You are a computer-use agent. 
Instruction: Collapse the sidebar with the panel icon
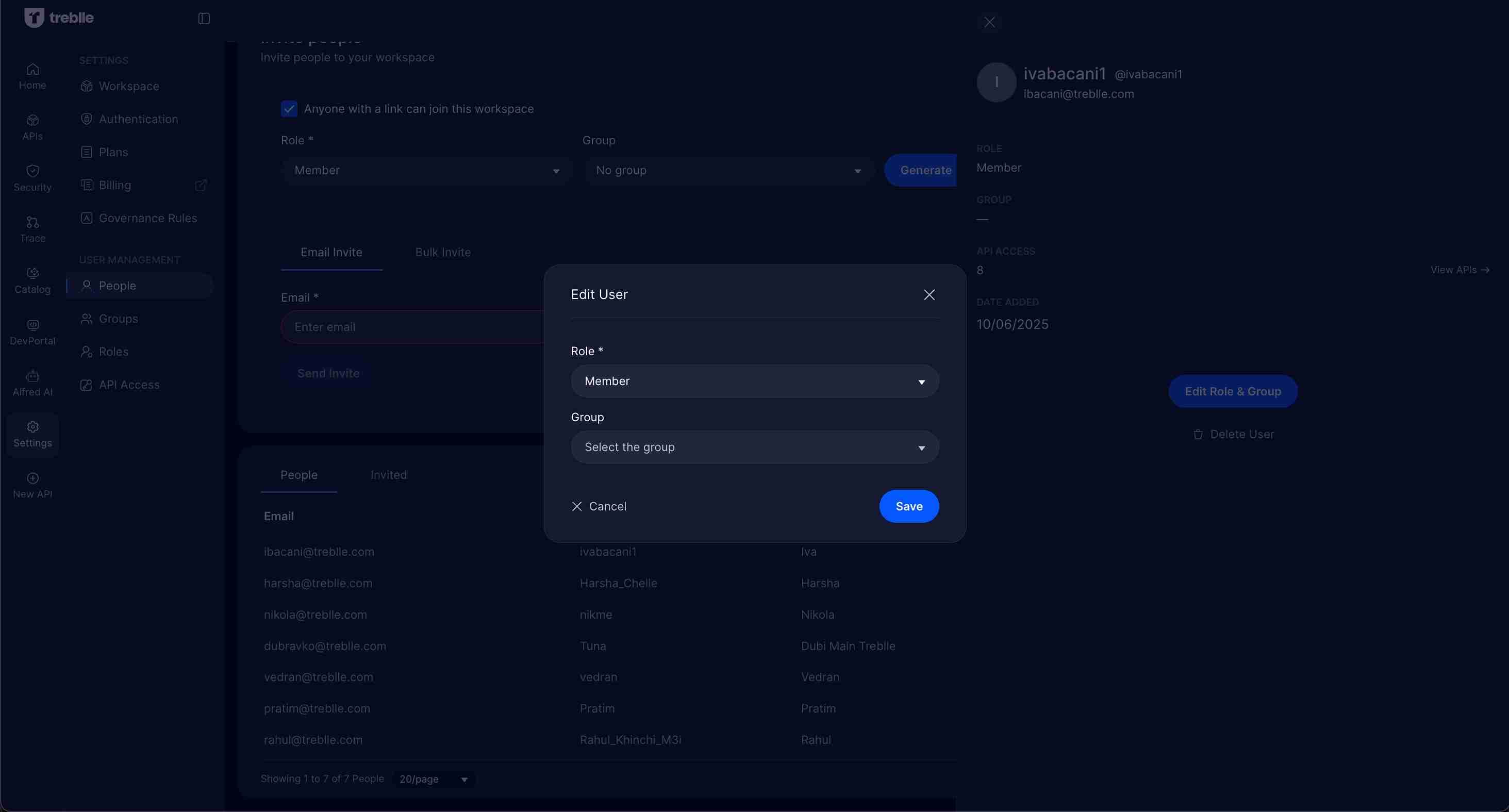point(204,19)
